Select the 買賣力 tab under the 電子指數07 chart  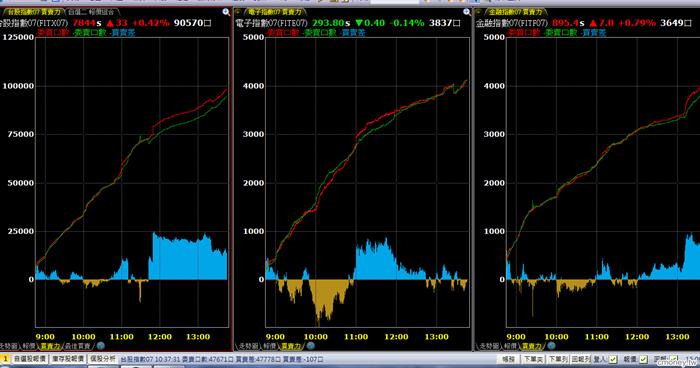[x=291, y=346]
